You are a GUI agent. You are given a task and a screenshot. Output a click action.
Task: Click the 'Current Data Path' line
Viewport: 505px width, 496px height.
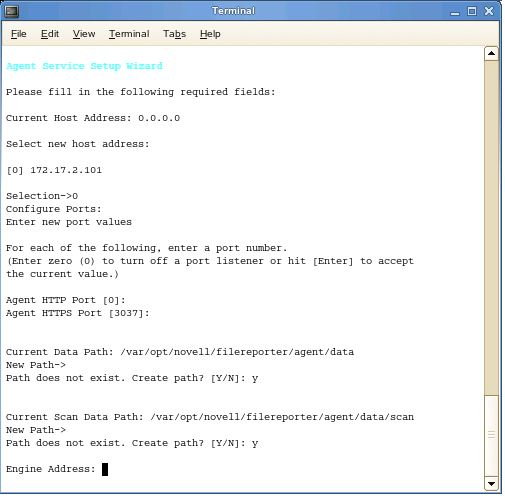pos(180,352)
